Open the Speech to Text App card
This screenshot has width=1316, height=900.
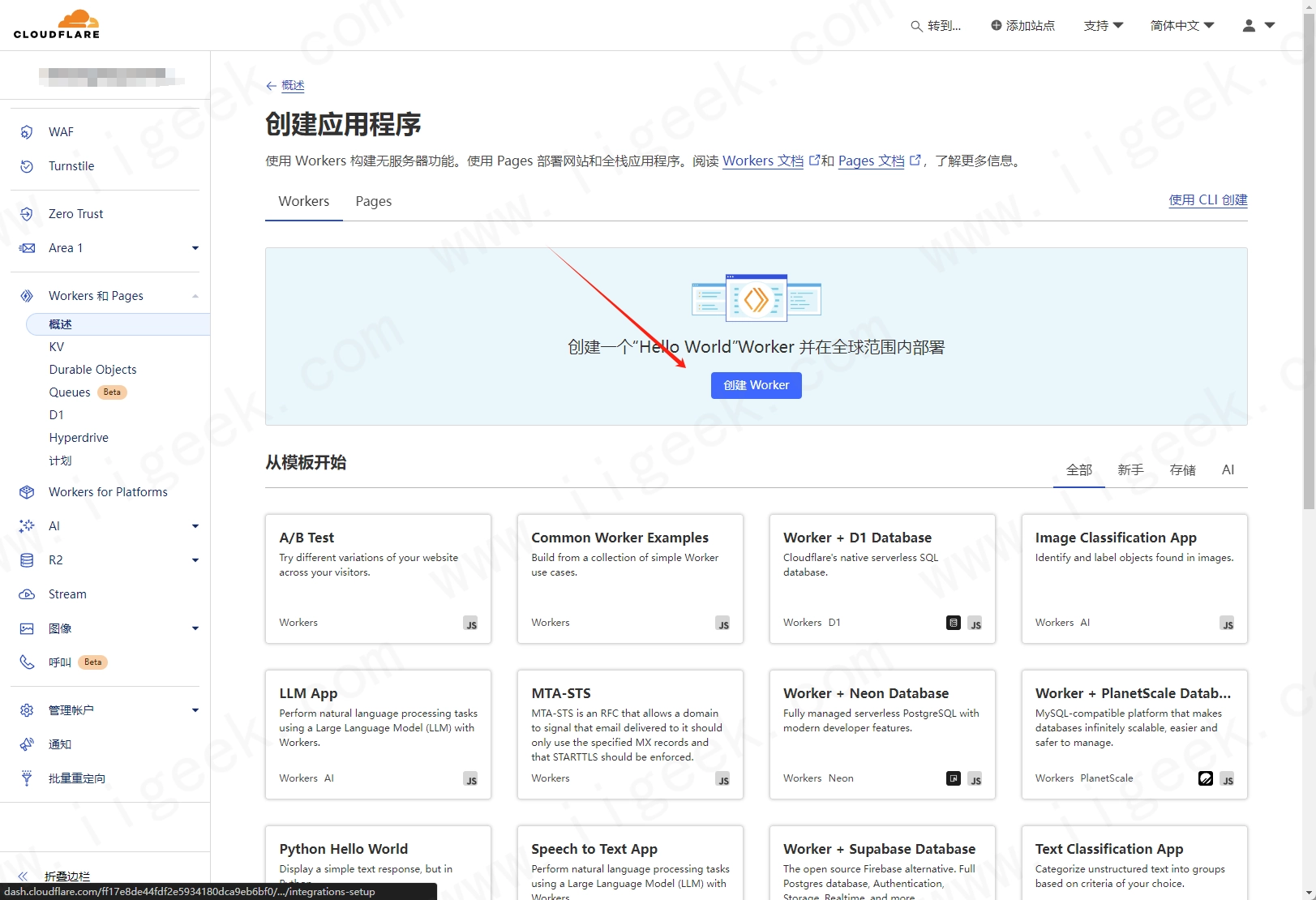(x=630, y=863)
